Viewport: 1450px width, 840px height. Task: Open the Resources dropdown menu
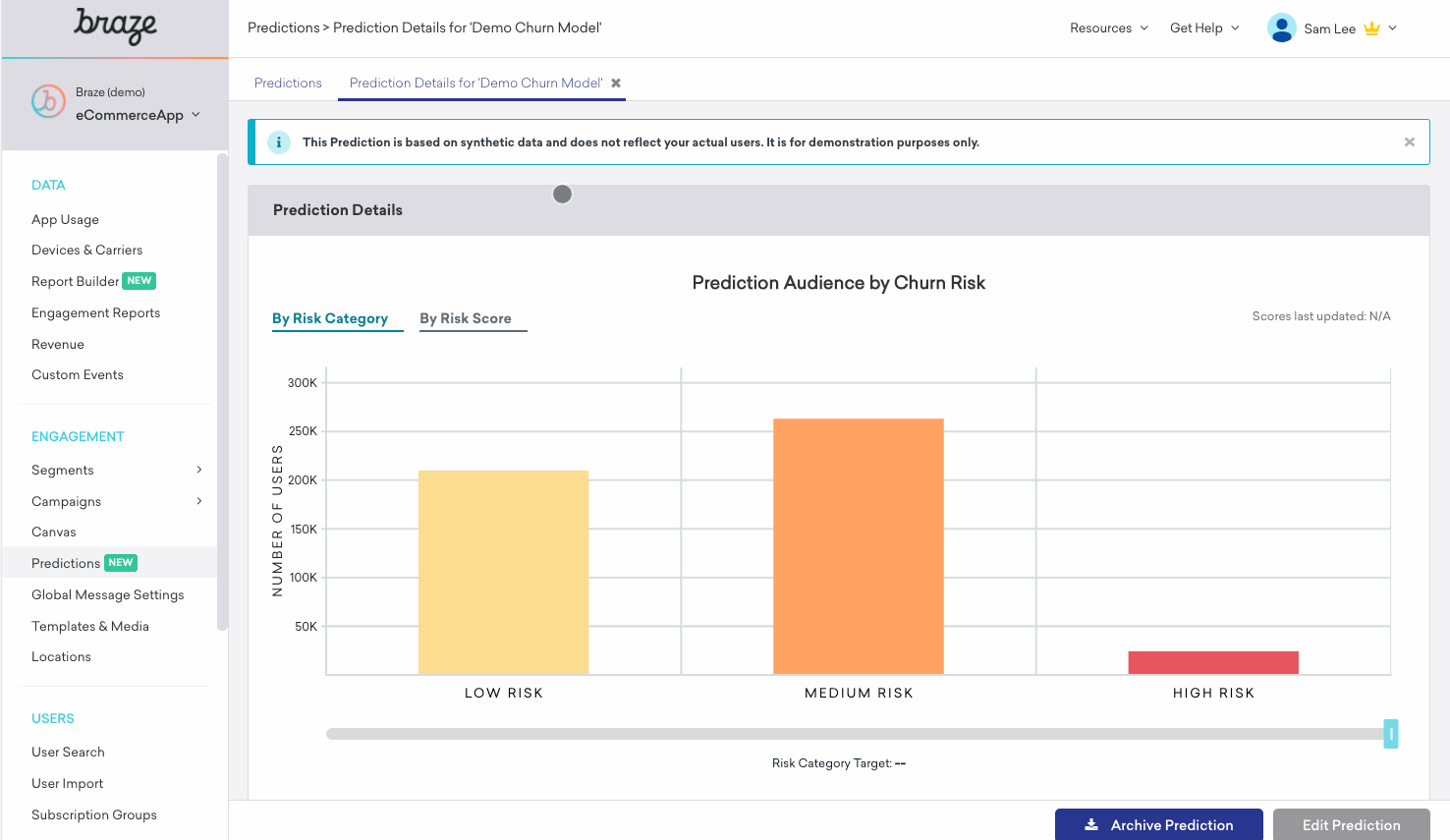coord(1109,28)
